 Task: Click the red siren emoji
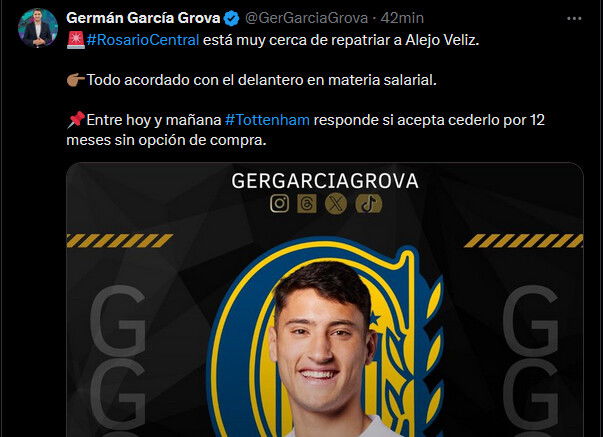click(x=76, y=40)
